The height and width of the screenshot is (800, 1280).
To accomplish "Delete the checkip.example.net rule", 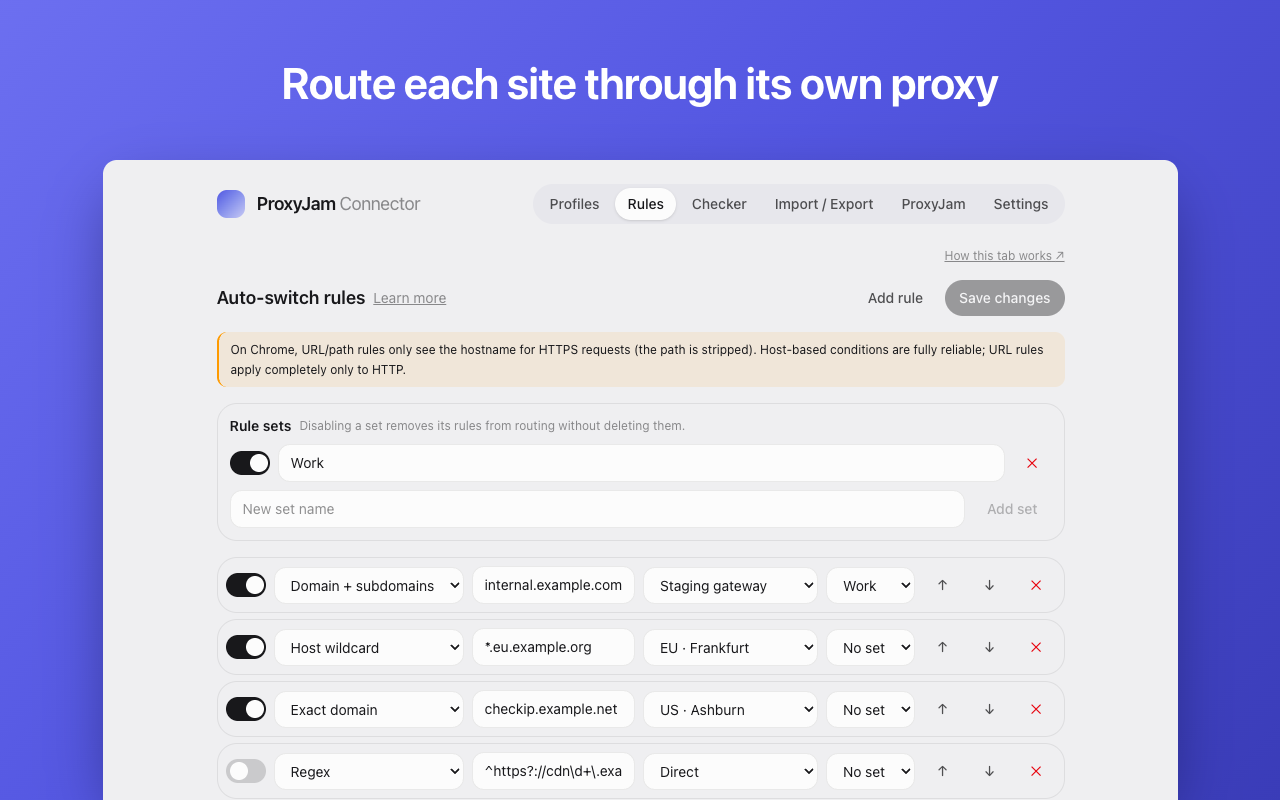I will click(1036, 709).
